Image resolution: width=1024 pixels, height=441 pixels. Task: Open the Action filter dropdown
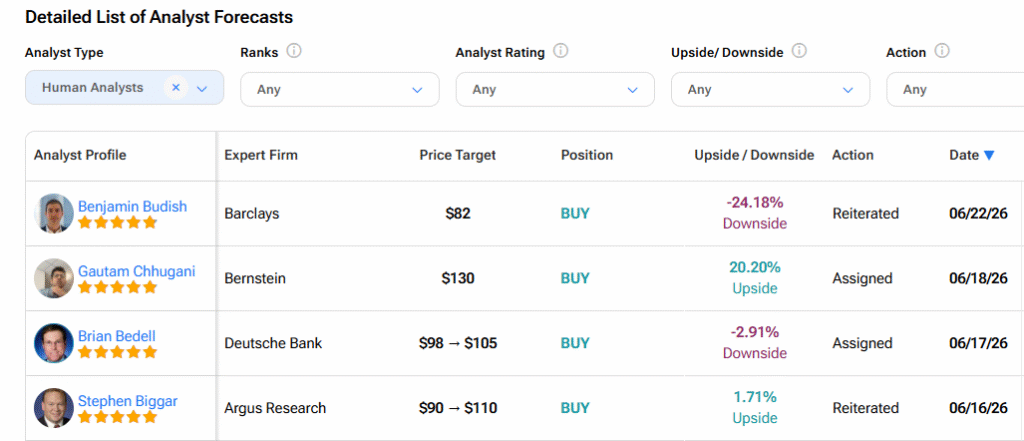click(x=955, y=90)
